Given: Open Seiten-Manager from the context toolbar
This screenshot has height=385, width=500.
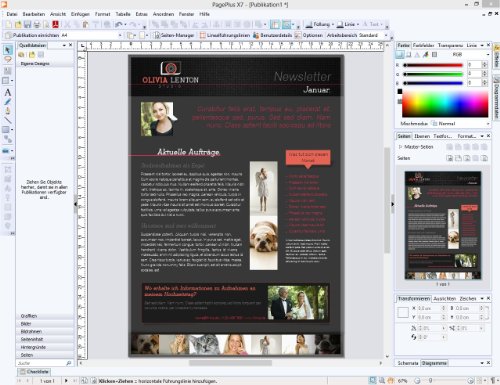Looking at the screenshot, I should [174, 35].
